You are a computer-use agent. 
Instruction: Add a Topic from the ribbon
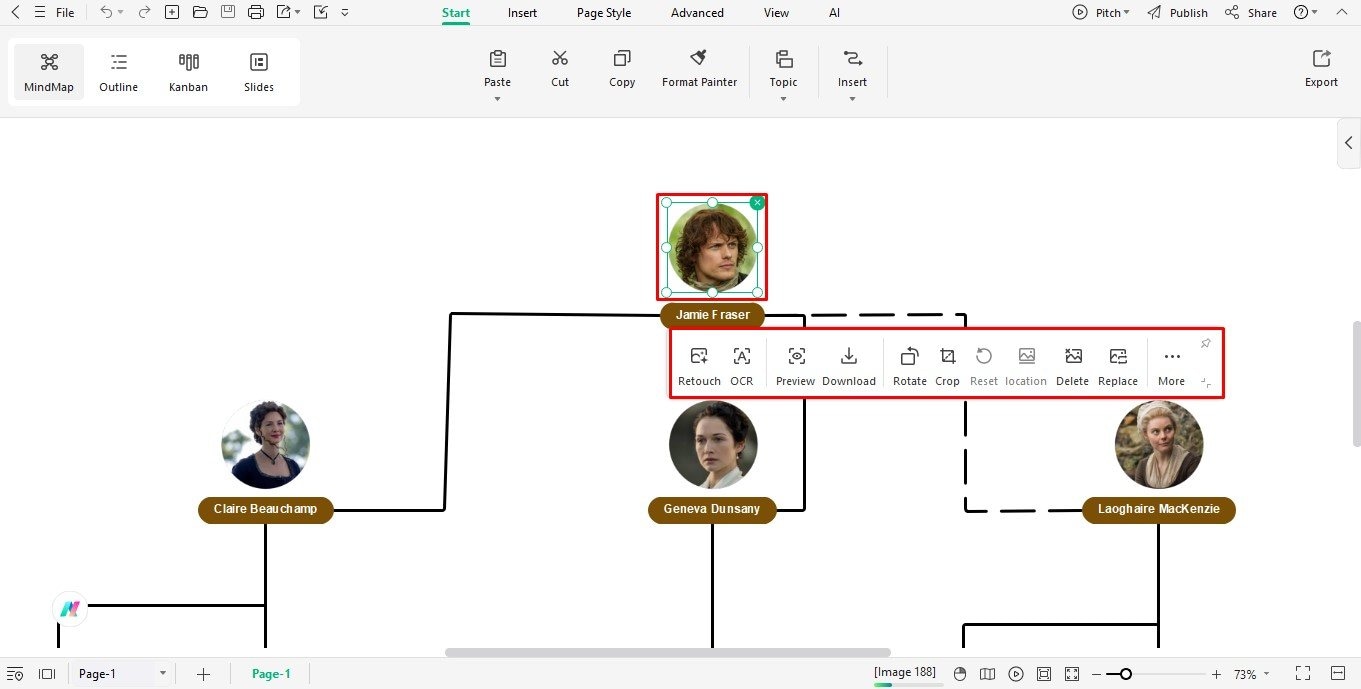(783, 68)
